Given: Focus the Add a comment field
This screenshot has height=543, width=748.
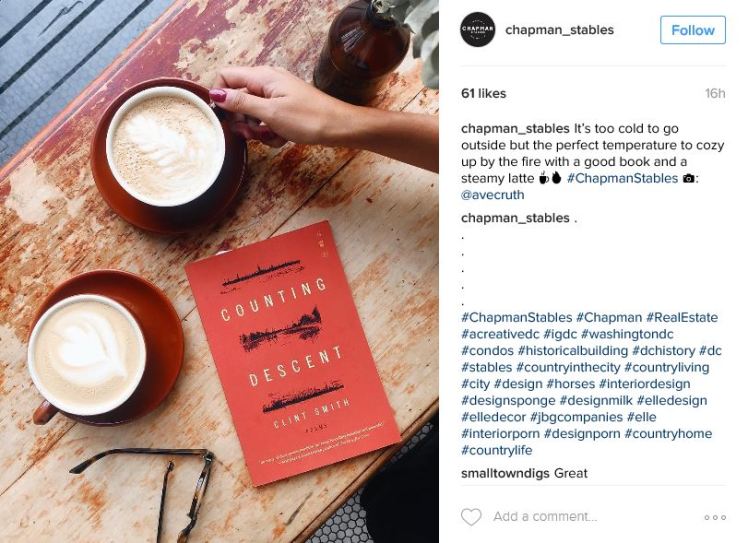Looking at the screenshot, I should (545, 517).
